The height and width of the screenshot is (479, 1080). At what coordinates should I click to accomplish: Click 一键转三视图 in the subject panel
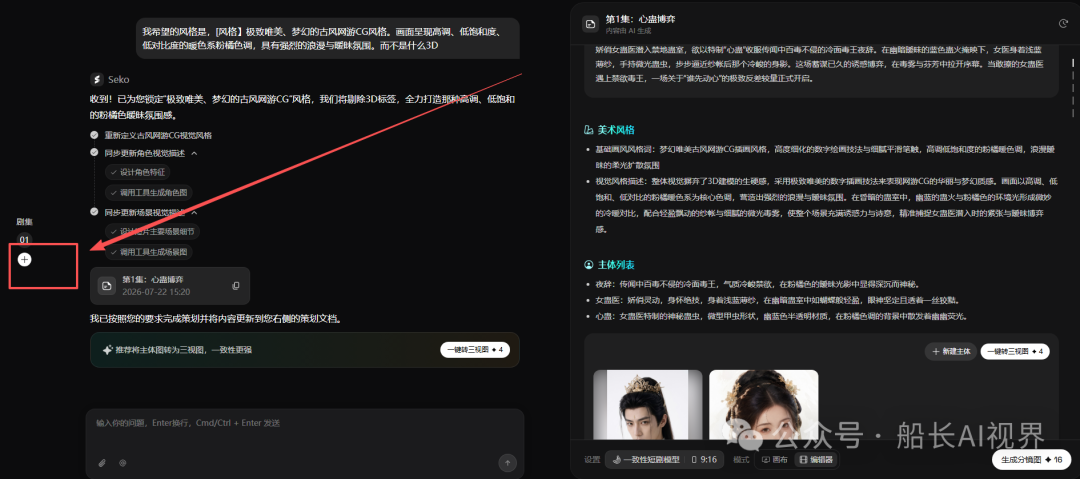1015,351
